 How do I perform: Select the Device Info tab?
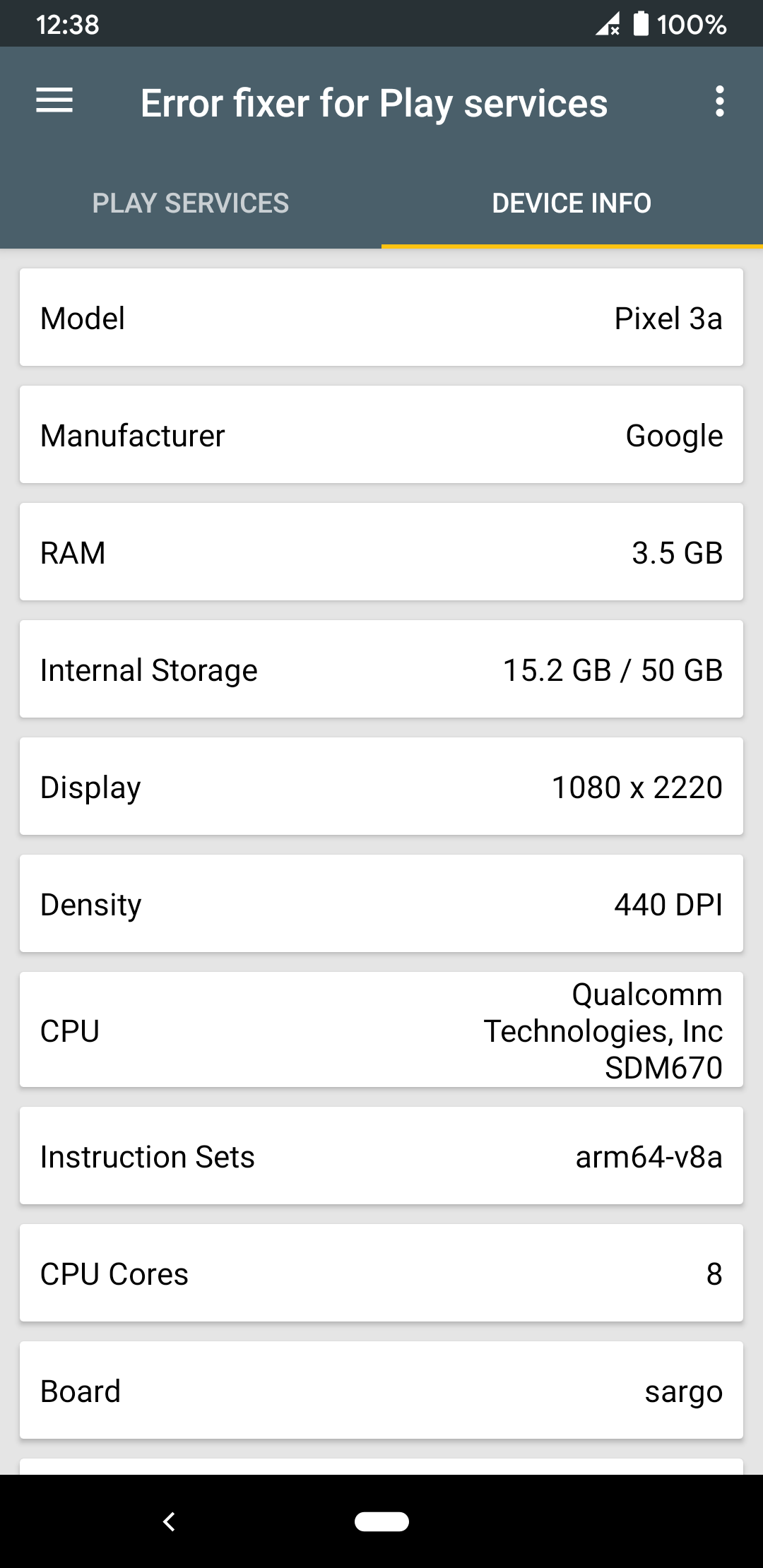pos(572,203)
